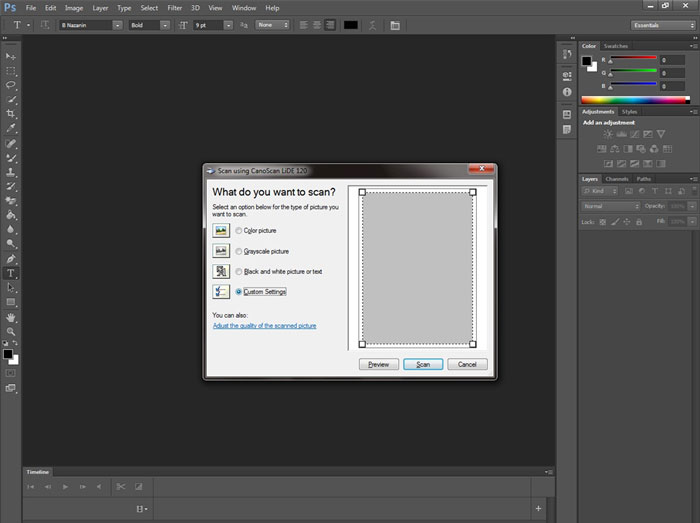The width and height of the screenshot is (700, 523).
Task: Go to first frame in Timeline
Action: 30,486
